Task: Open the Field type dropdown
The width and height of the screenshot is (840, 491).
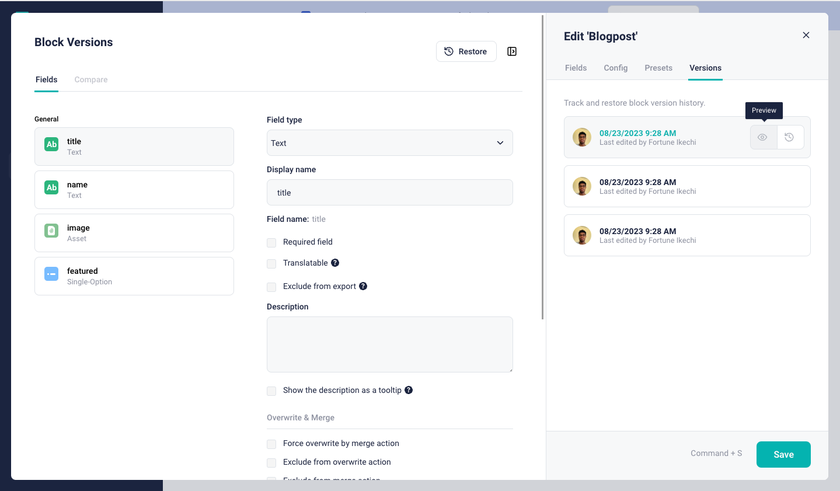Action: coord(389,143)
